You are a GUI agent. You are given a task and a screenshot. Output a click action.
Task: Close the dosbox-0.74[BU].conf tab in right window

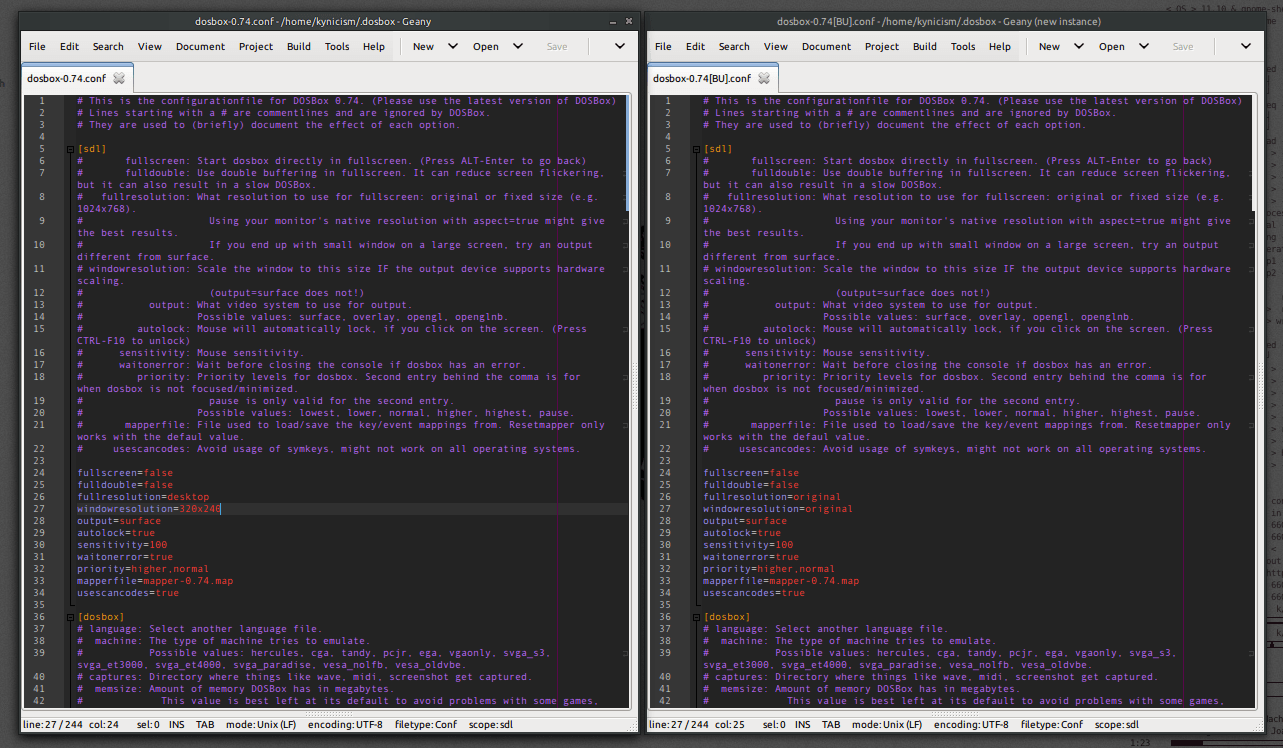(765, 78)
